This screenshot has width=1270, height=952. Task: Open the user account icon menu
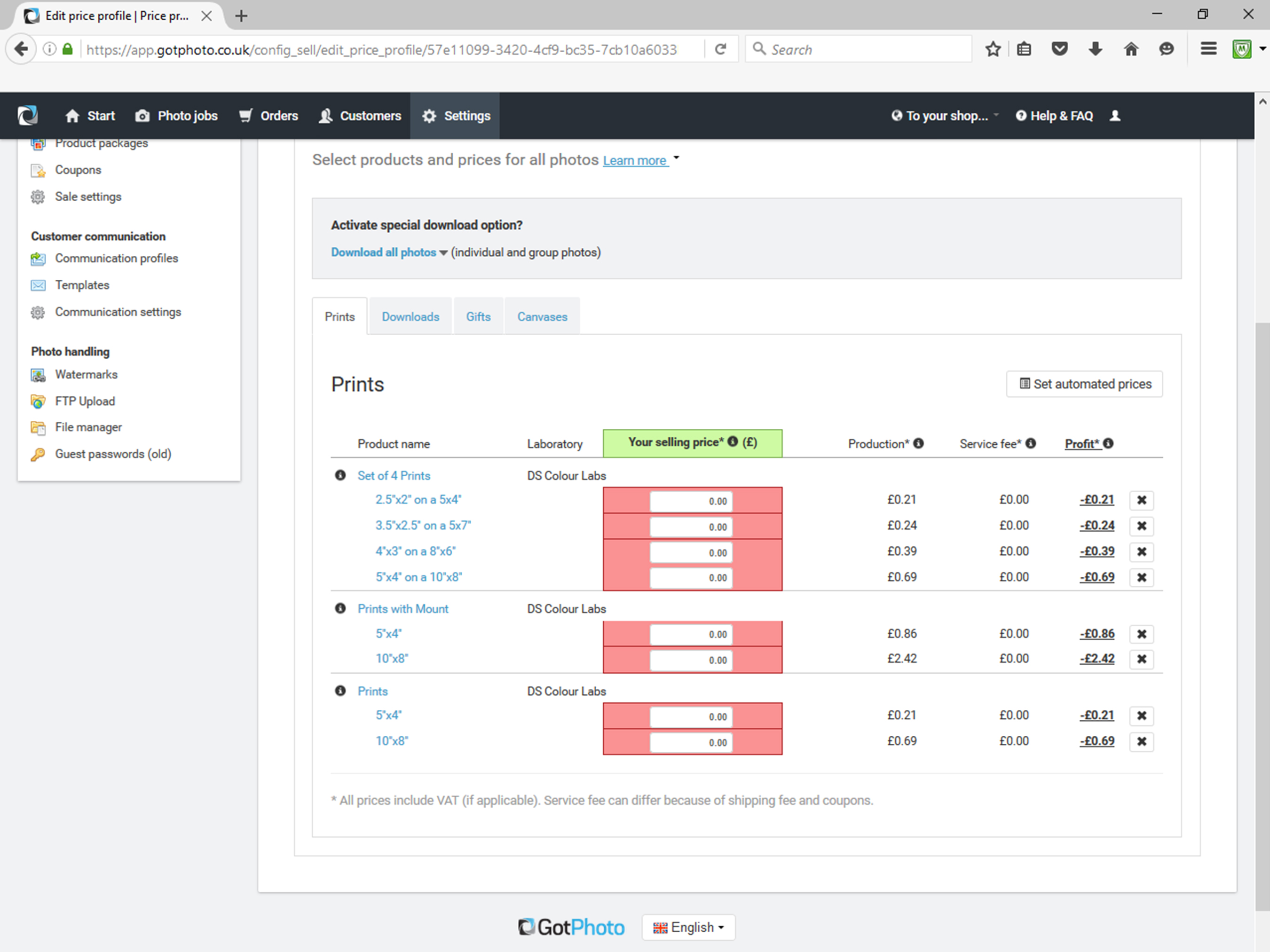(1115, 116)
